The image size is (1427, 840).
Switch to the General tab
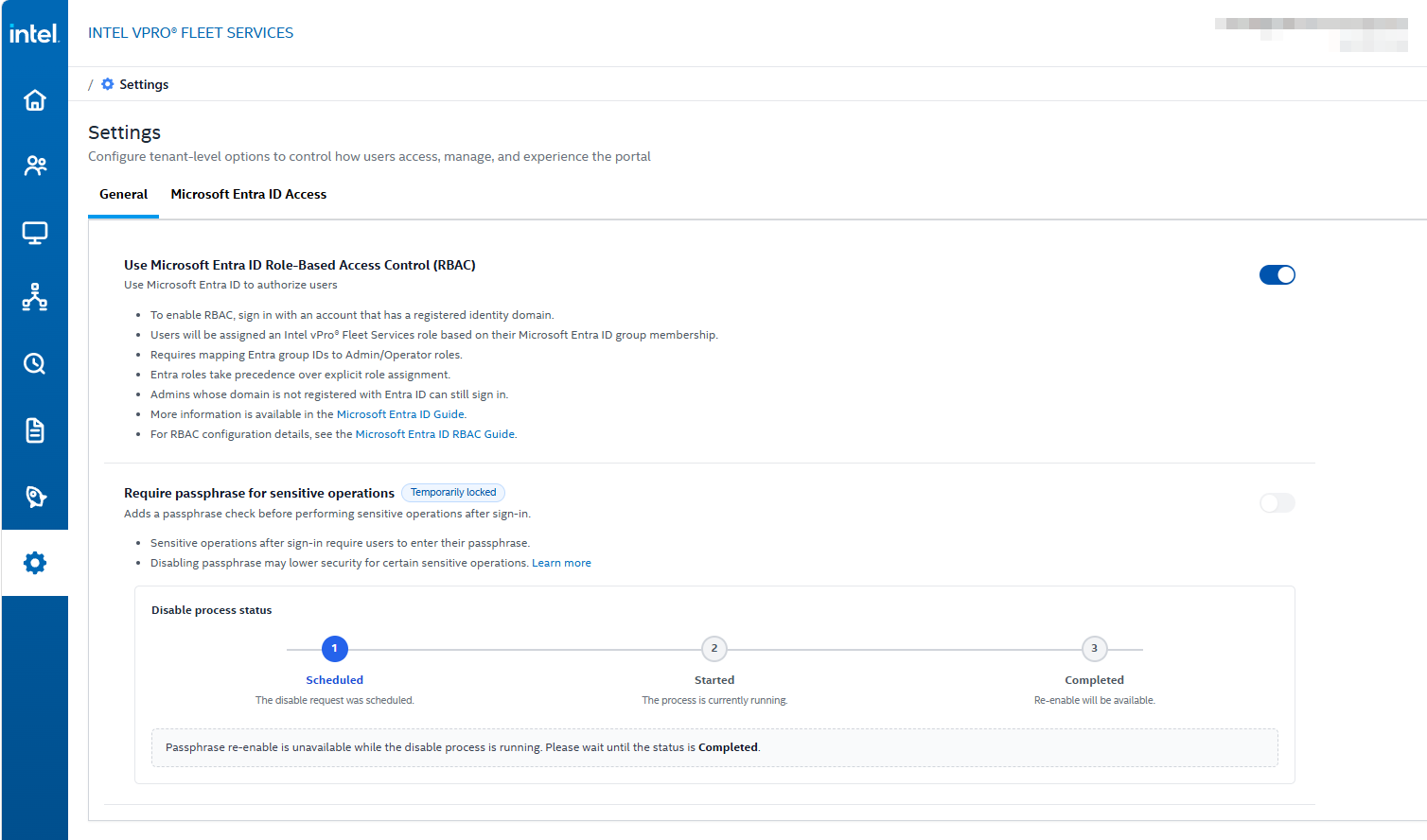[x=123, y=194]
